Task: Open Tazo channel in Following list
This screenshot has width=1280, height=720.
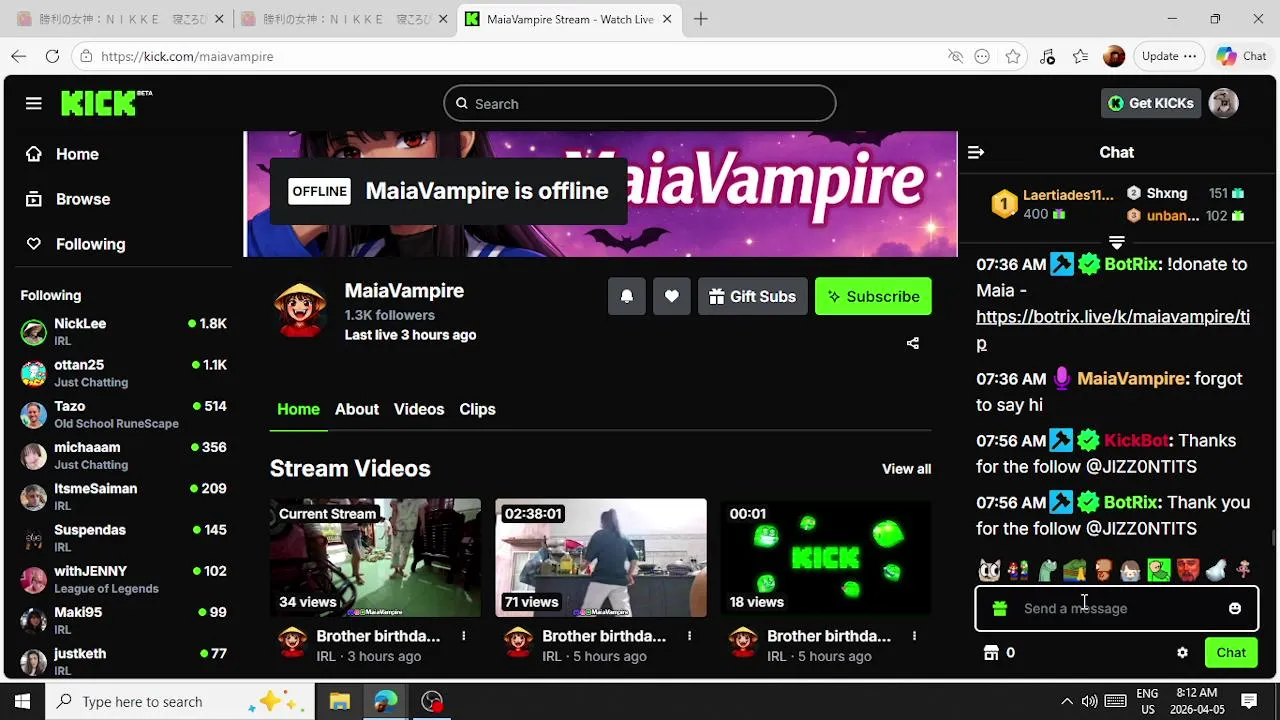Action: (x=124, y=414)
